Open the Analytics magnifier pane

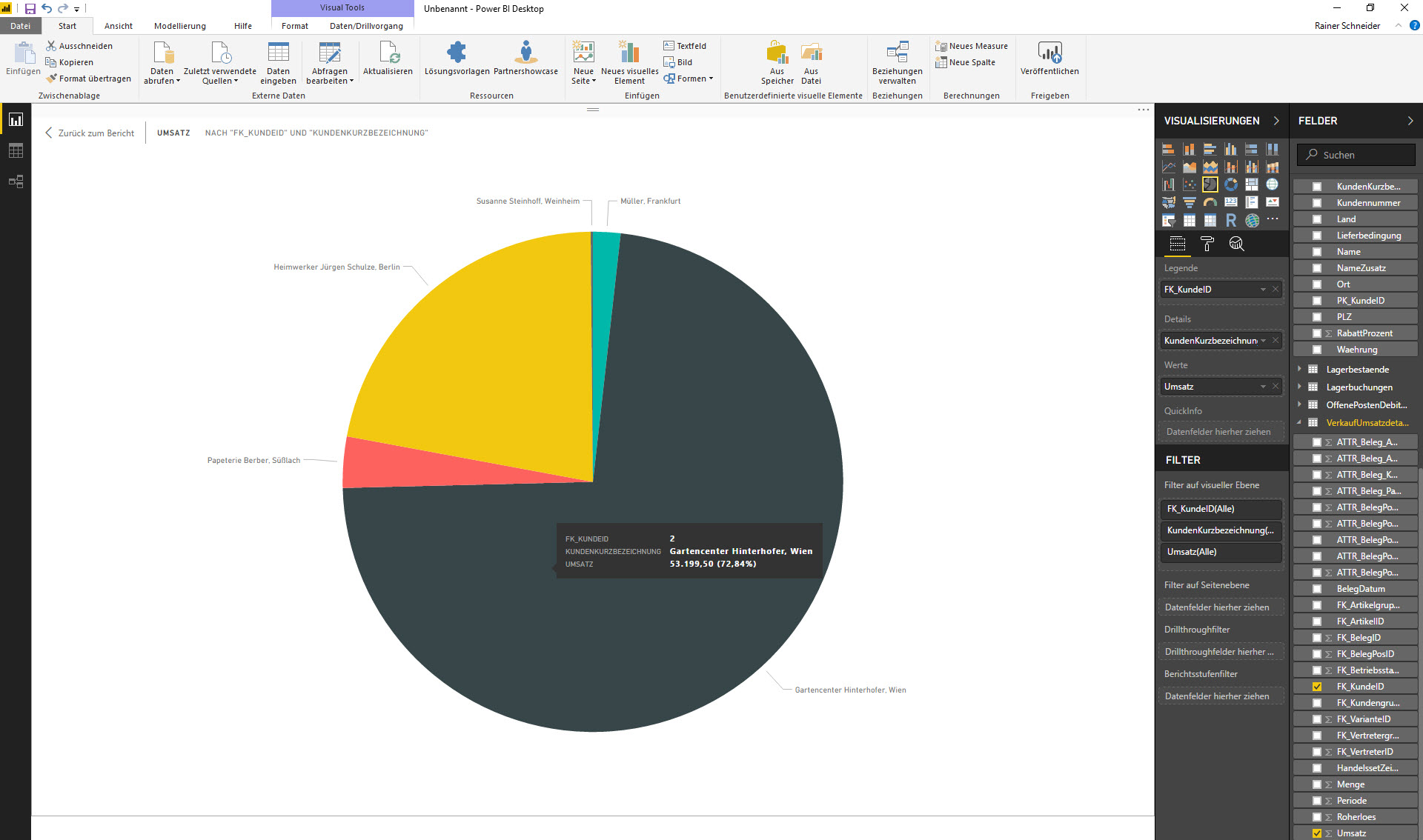(x=1235, y=244)
